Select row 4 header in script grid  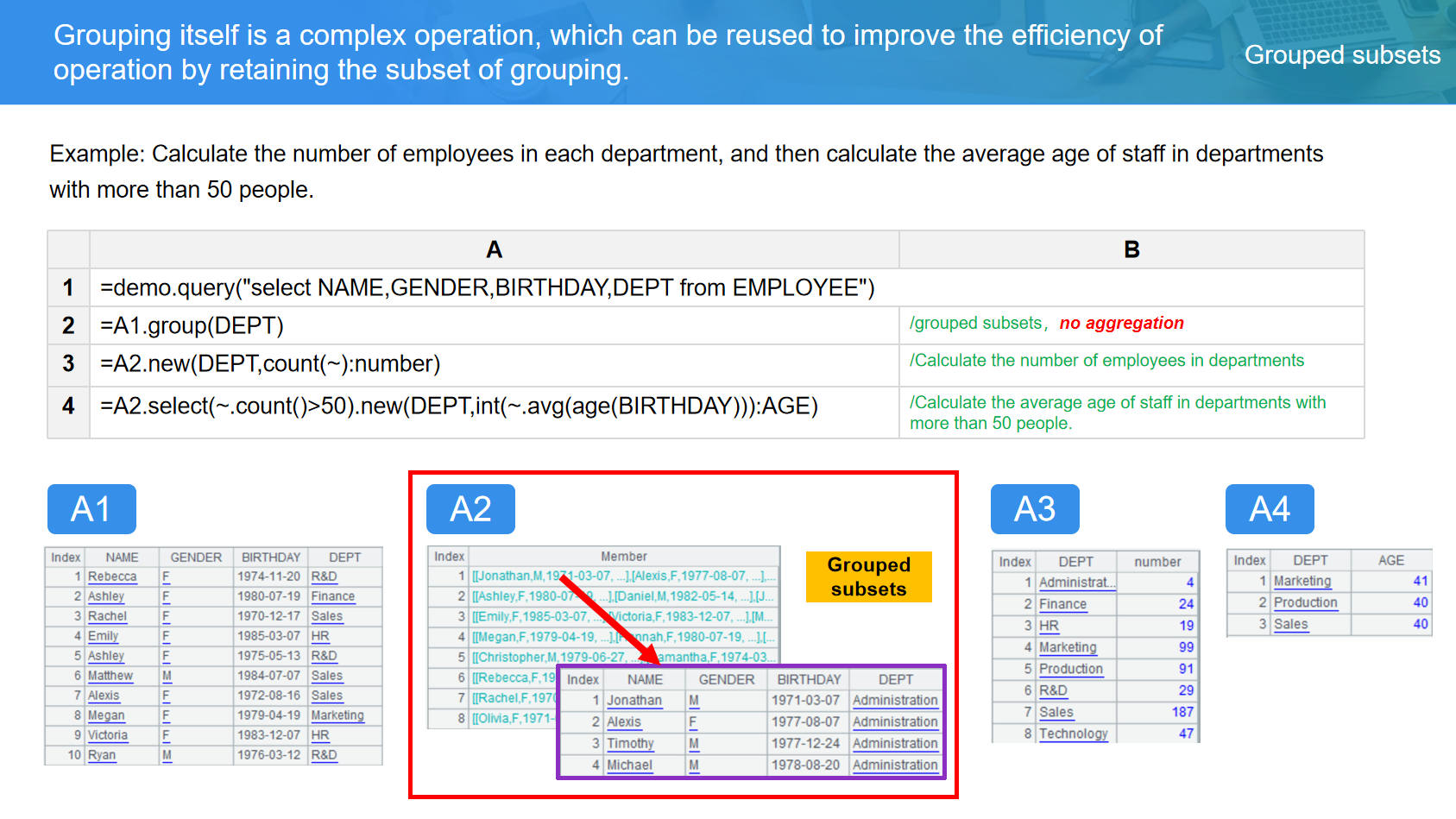point(68,406)
